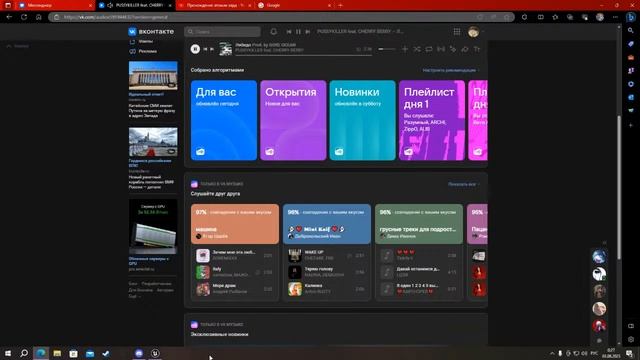Open the green 'грустные треки' playlist card
Screen dimensions: 640x360
(x=419, y=224)
